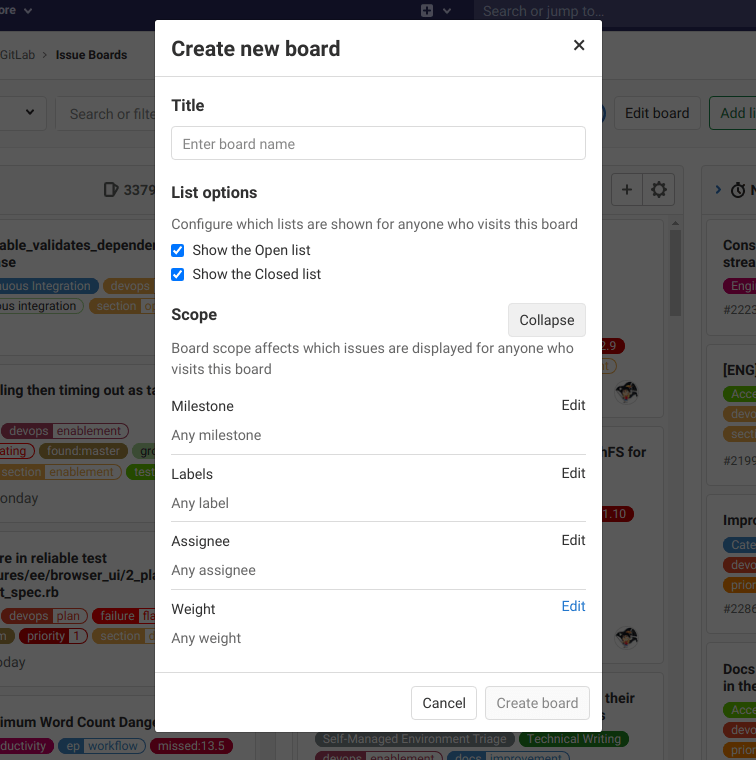Expand the collapsed milestone list chevron

pyautogui.click(x=718, y=189)
